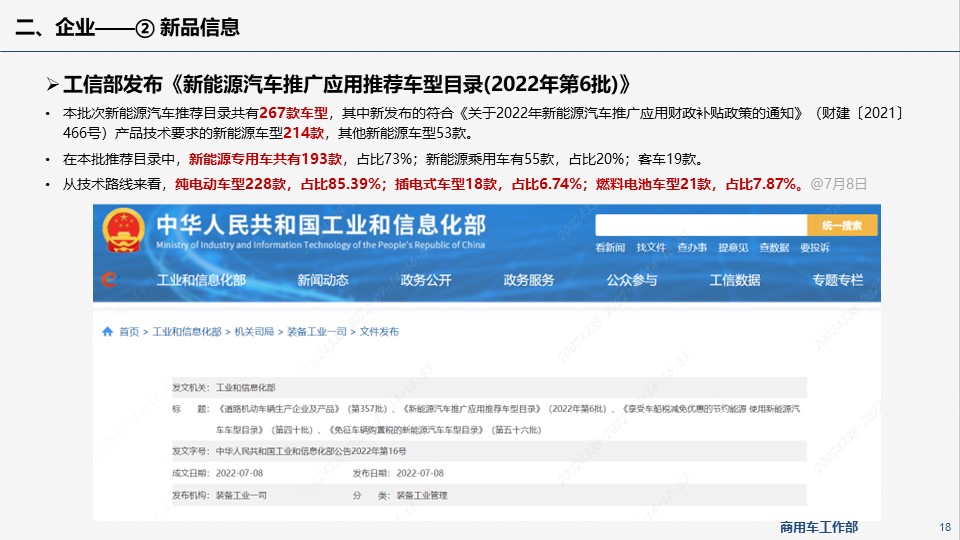Click the red text 新能源专用车共有193款
The width and height of the screenshot is (960, 540).
click(x=265, y=159)
